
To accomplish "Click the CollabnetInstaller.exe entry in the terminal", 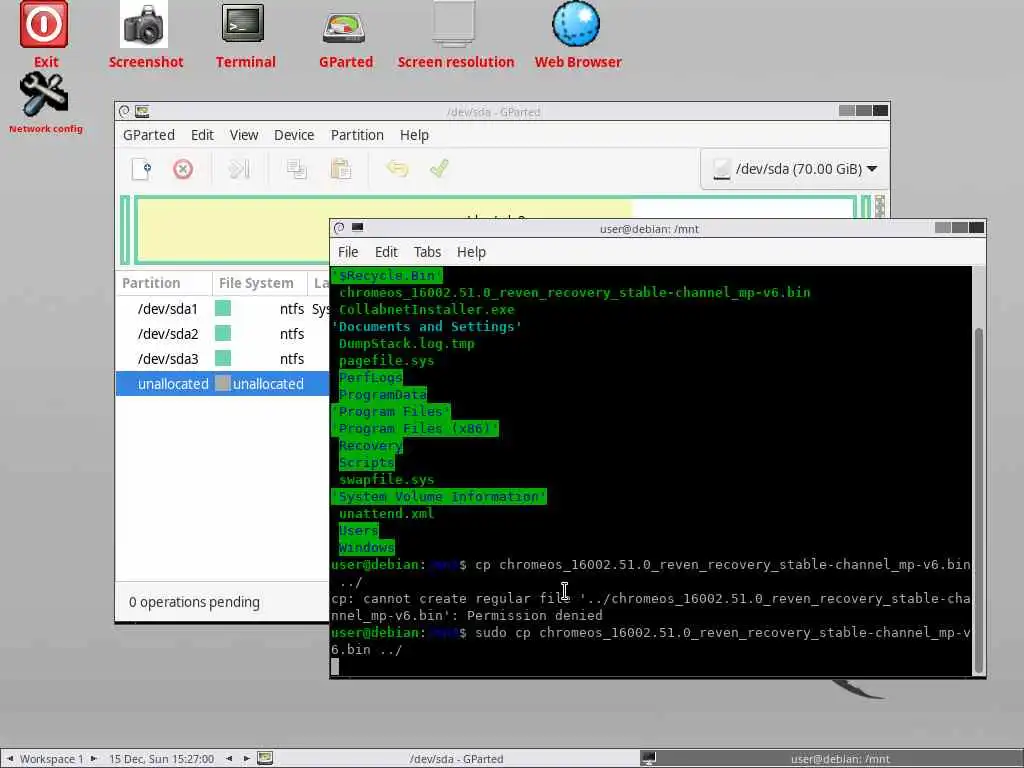I will click(x=426, y=310).
